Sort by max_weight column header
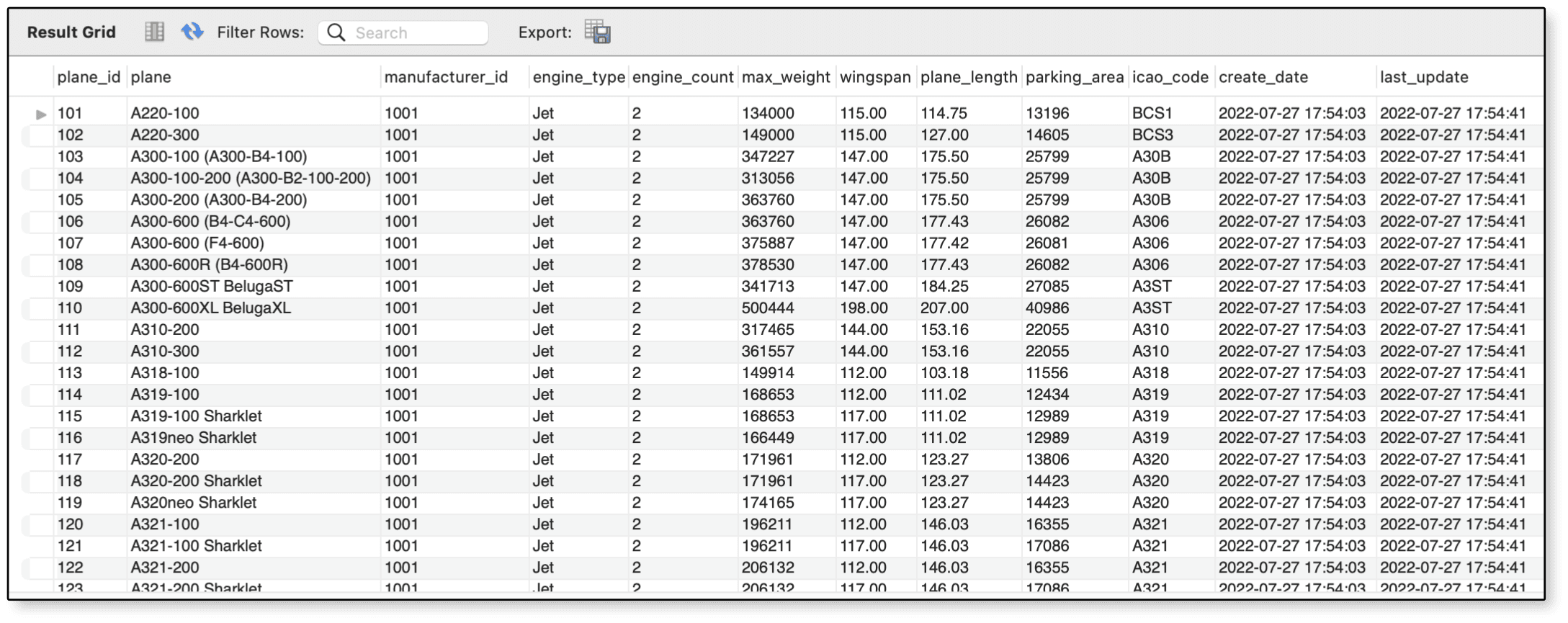The image size is (1568, 623). [786, 77]
